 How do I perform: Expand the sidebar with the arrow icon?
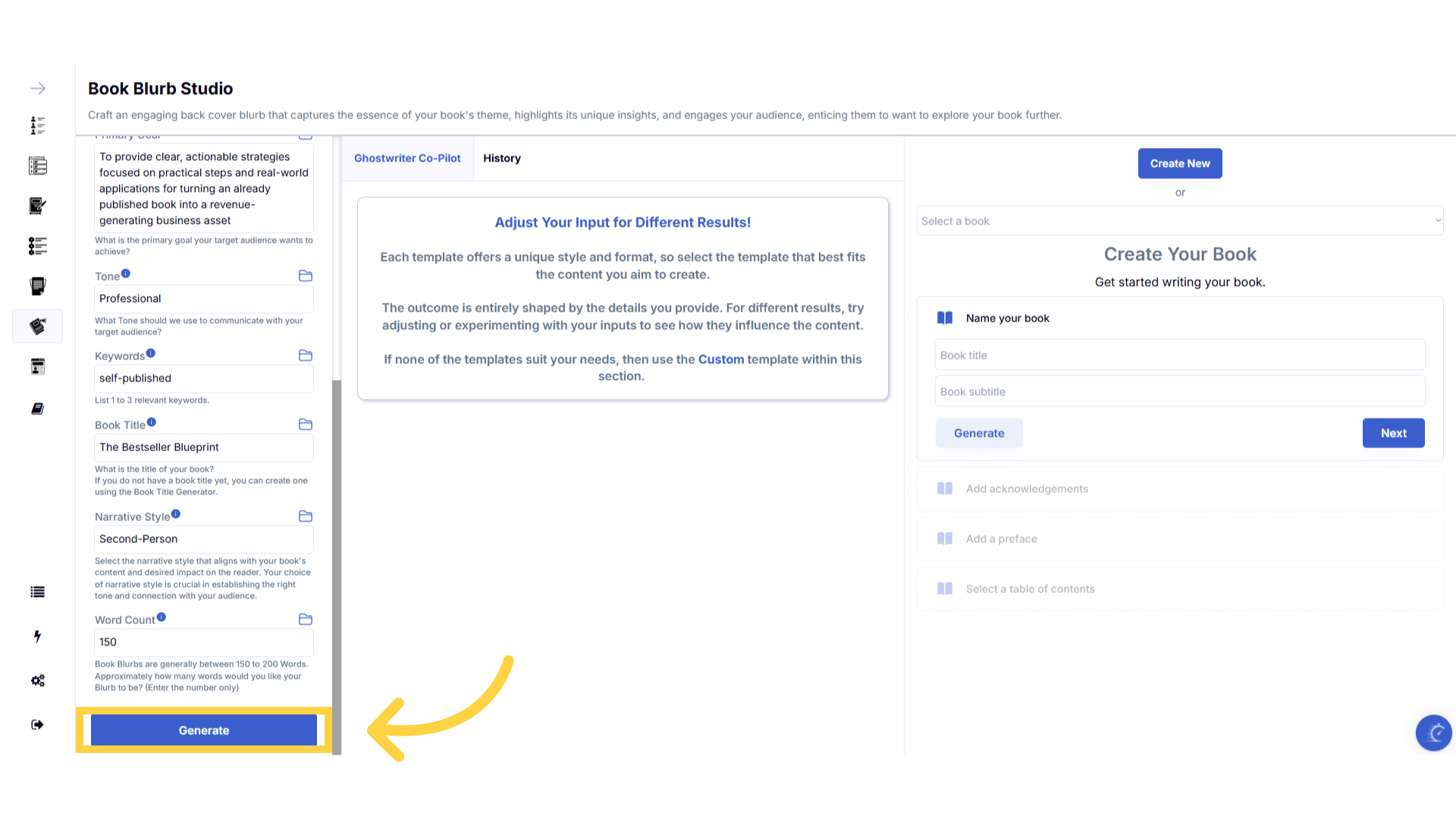(38, 89)
